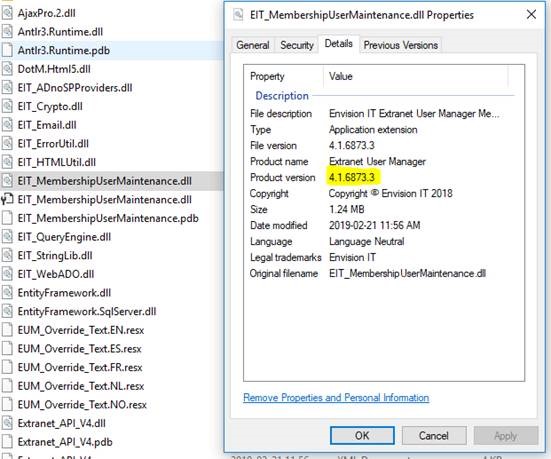Open the Security tab
This screenshot has height=459, width=551.
point(297,45)
